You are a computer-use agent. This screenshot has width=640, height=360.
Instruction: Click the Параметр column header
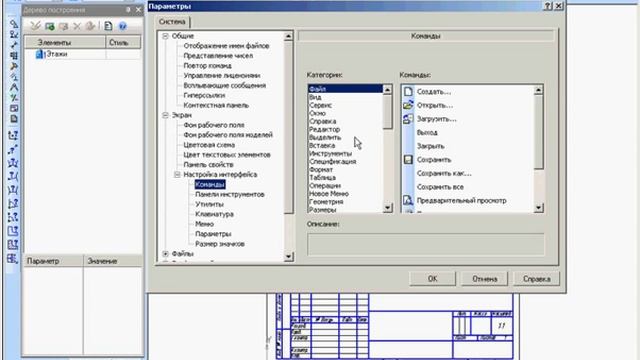[x=53, y=261]
